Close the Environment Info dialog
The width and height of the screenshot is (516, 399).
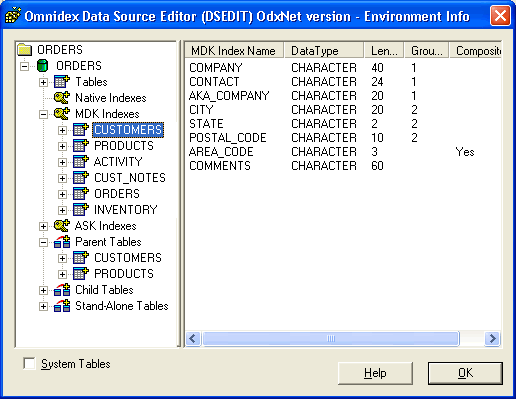tap(500, 16)
